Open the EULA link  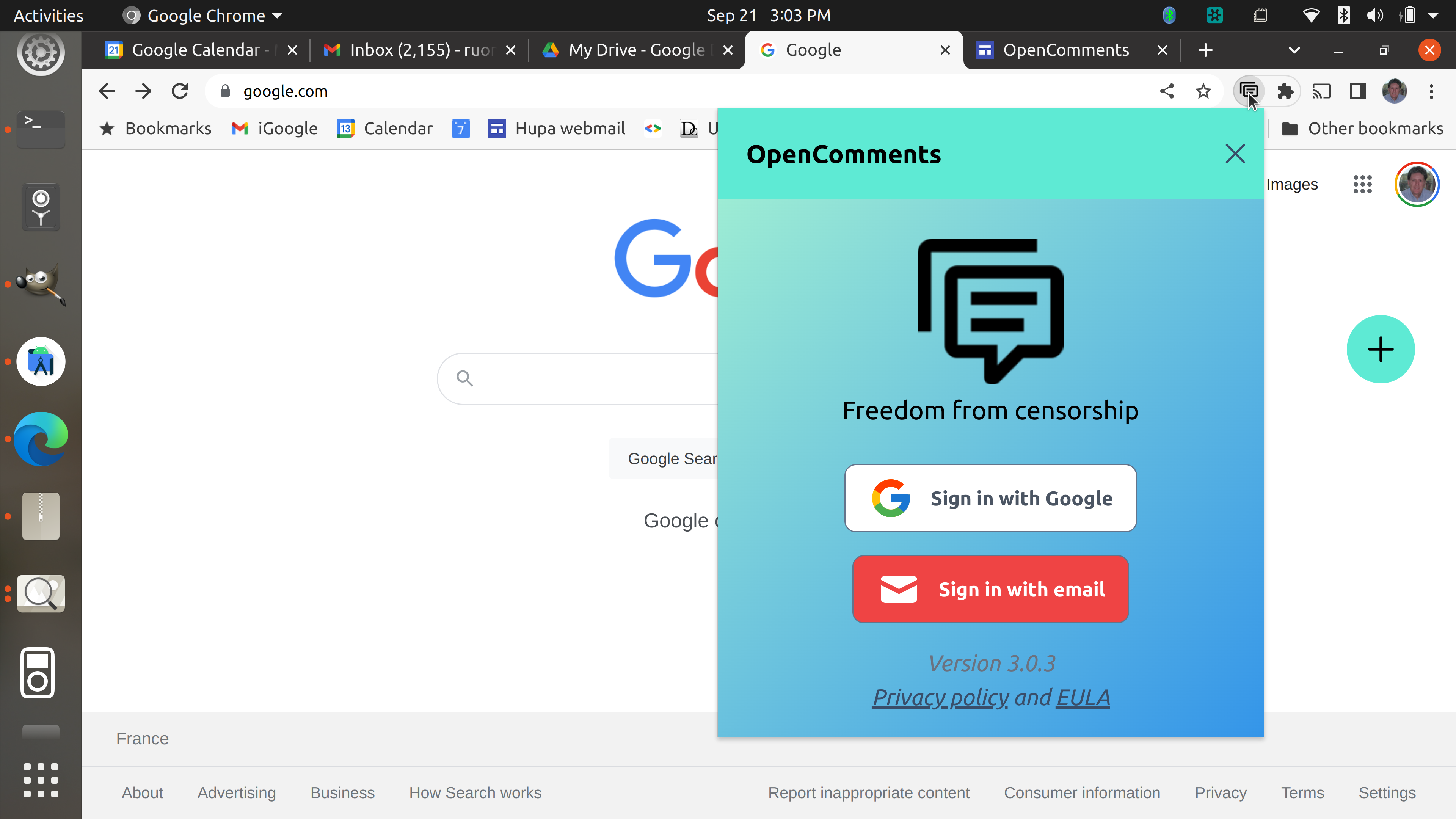(1083, 698)
